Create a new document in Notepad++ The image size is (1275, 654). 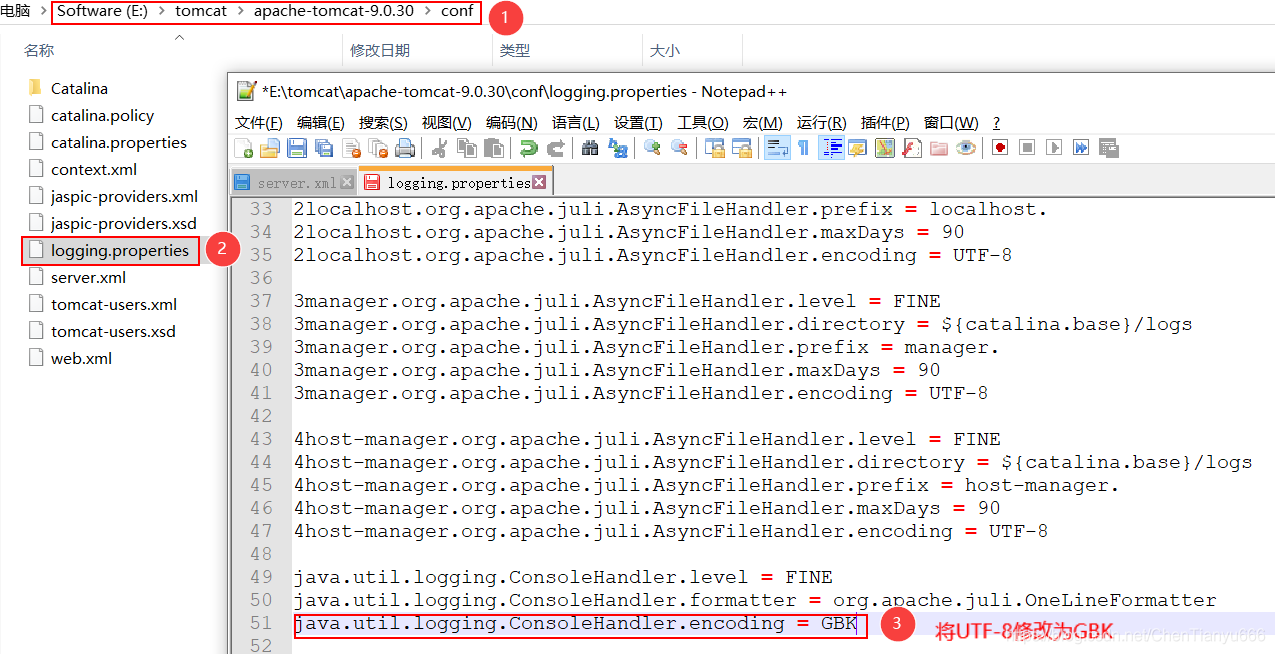243,148
